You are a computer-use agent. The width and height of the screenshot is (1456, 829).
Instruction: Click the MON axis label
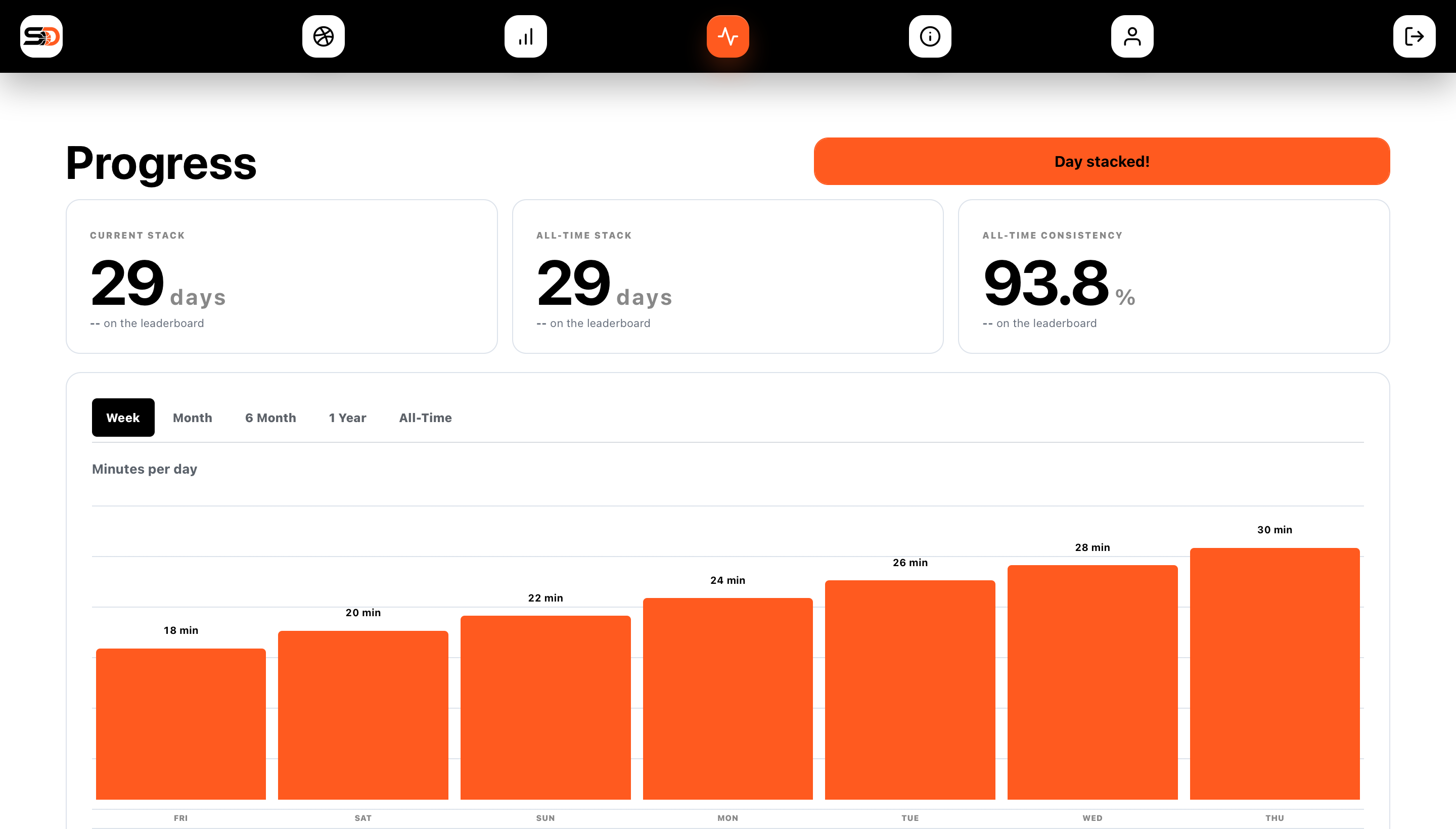(727, 817)
